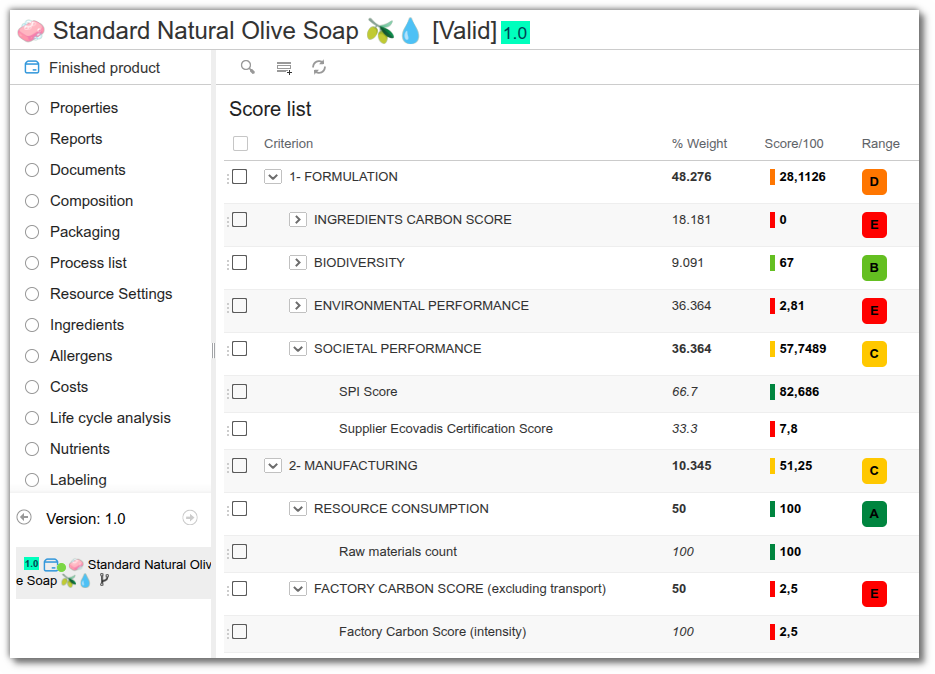Viewport: 935px width, 674px height.
Task: Check the Factory Carbon Score (intensity) checkbox
Action: point(240,631)
